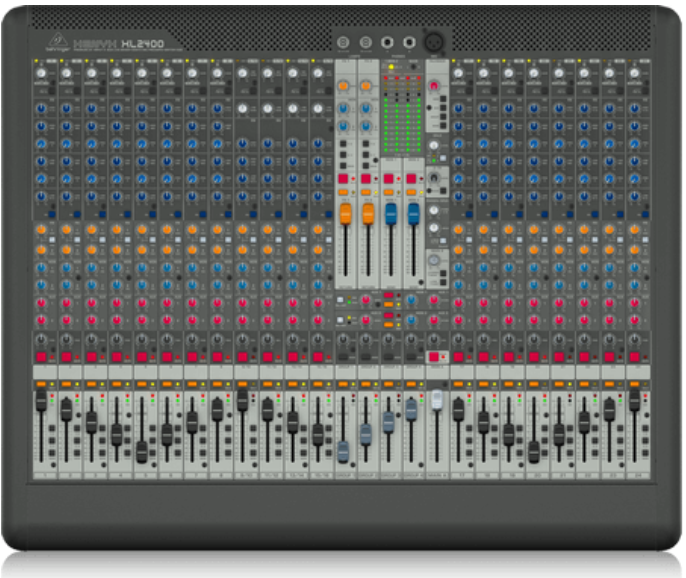Click the rightmost blue fader in the center section
Image resolution: width=686 pixels, height=578 pixels.
411,213
